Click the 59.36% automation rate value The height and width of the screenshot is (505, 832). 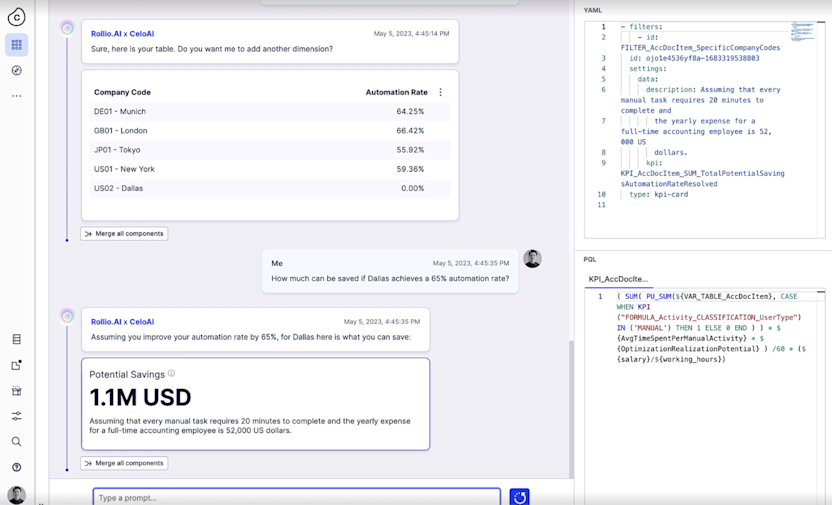coord(410,169)
